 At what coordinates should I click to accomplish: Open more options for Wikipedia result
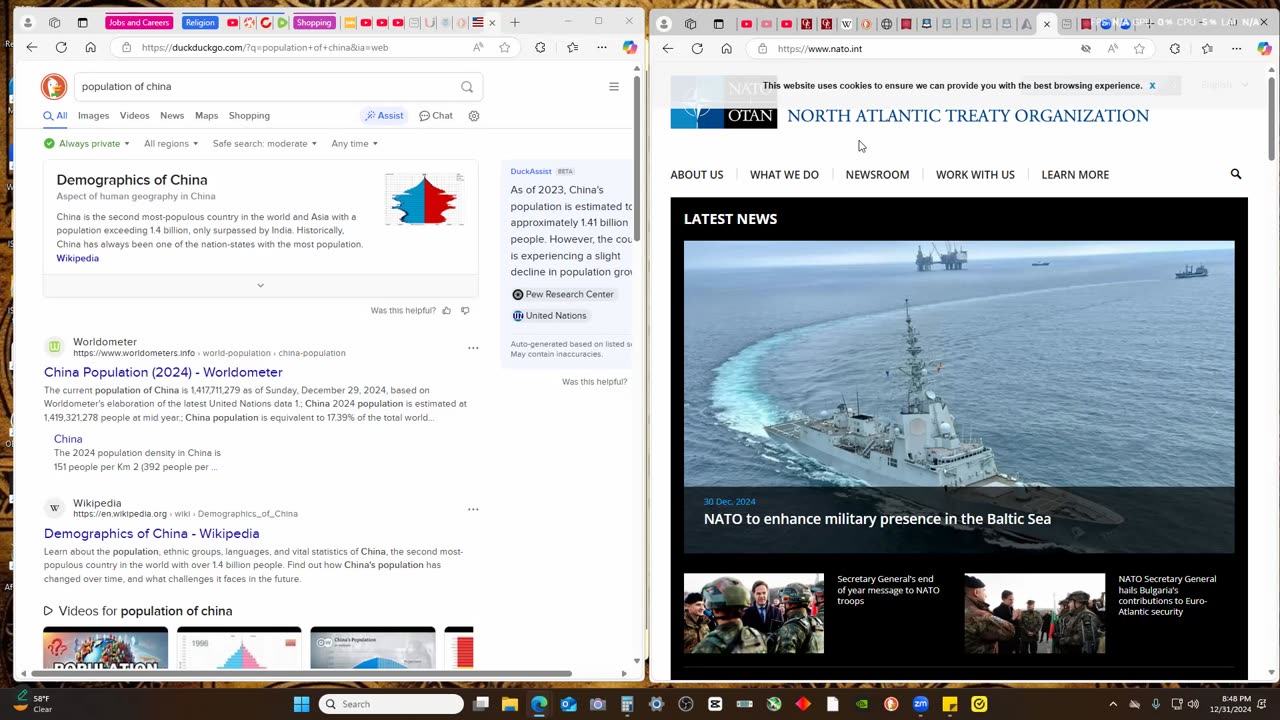473,509
